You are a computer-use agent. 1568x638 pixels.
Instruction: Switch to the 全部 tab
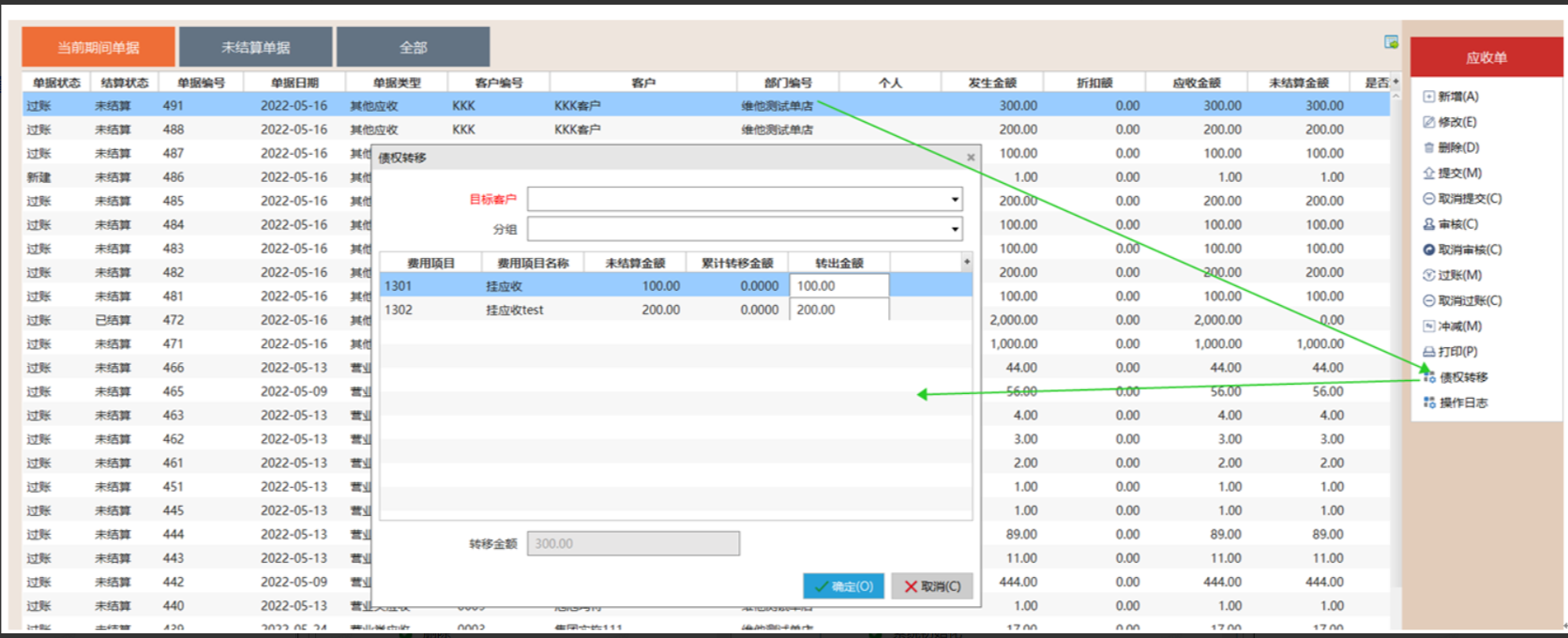tap(413, 47)
